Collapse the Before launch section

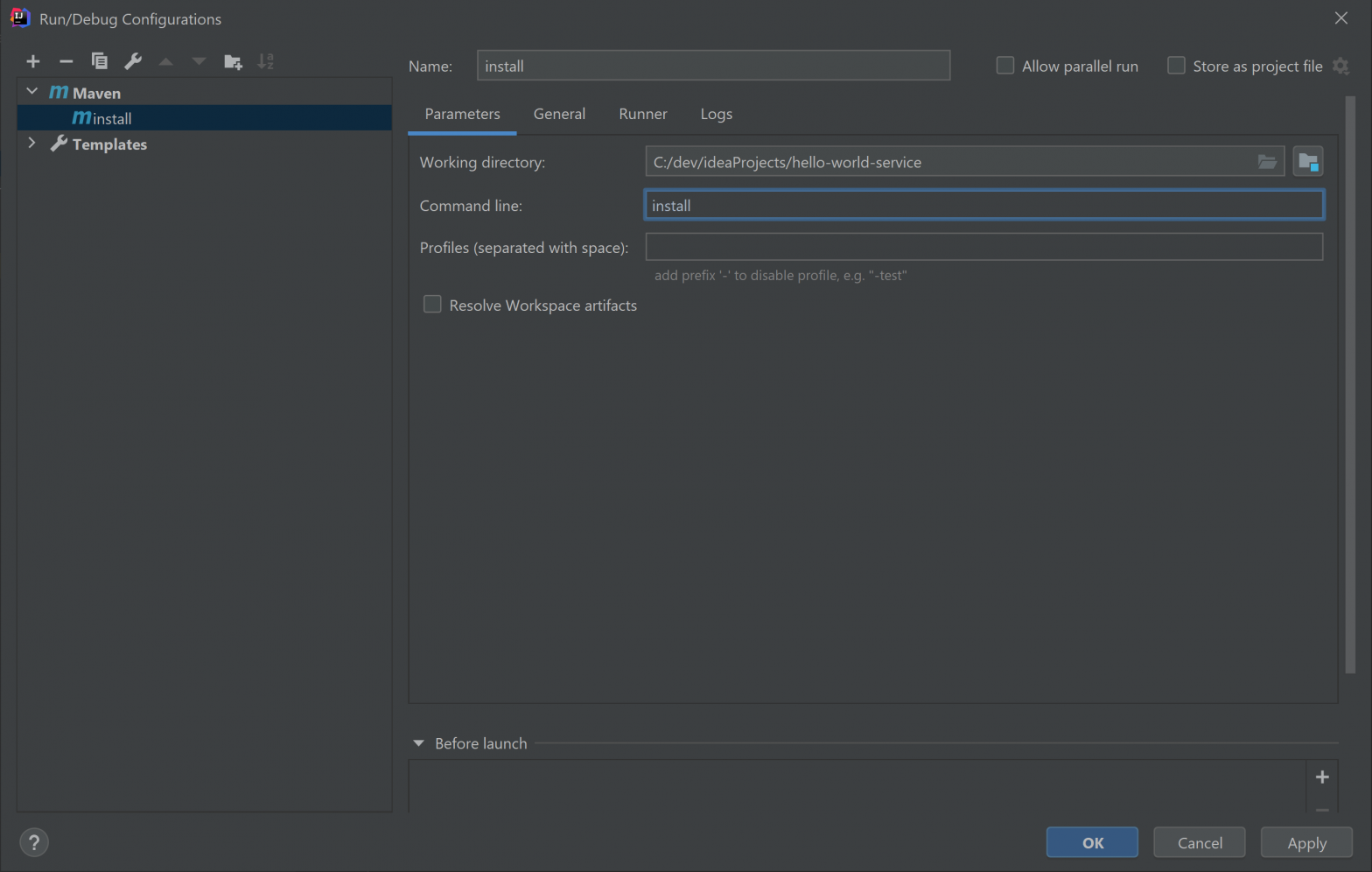click(418, 743)
